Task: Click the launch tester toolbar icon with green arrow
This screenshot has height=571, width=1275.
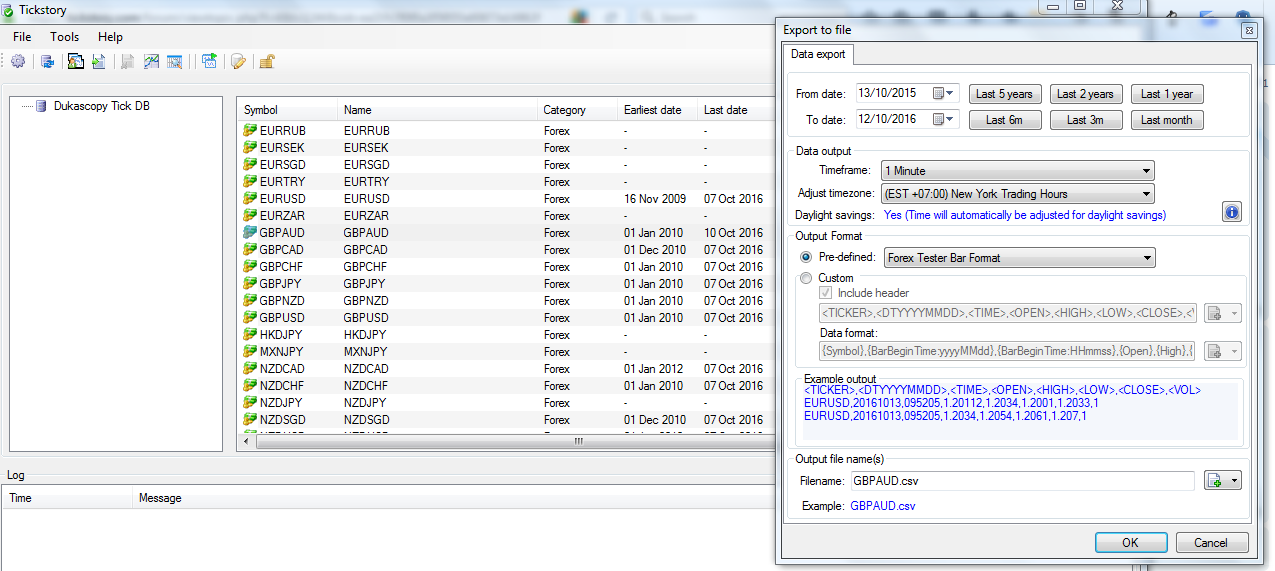Action: coord(209,62)
